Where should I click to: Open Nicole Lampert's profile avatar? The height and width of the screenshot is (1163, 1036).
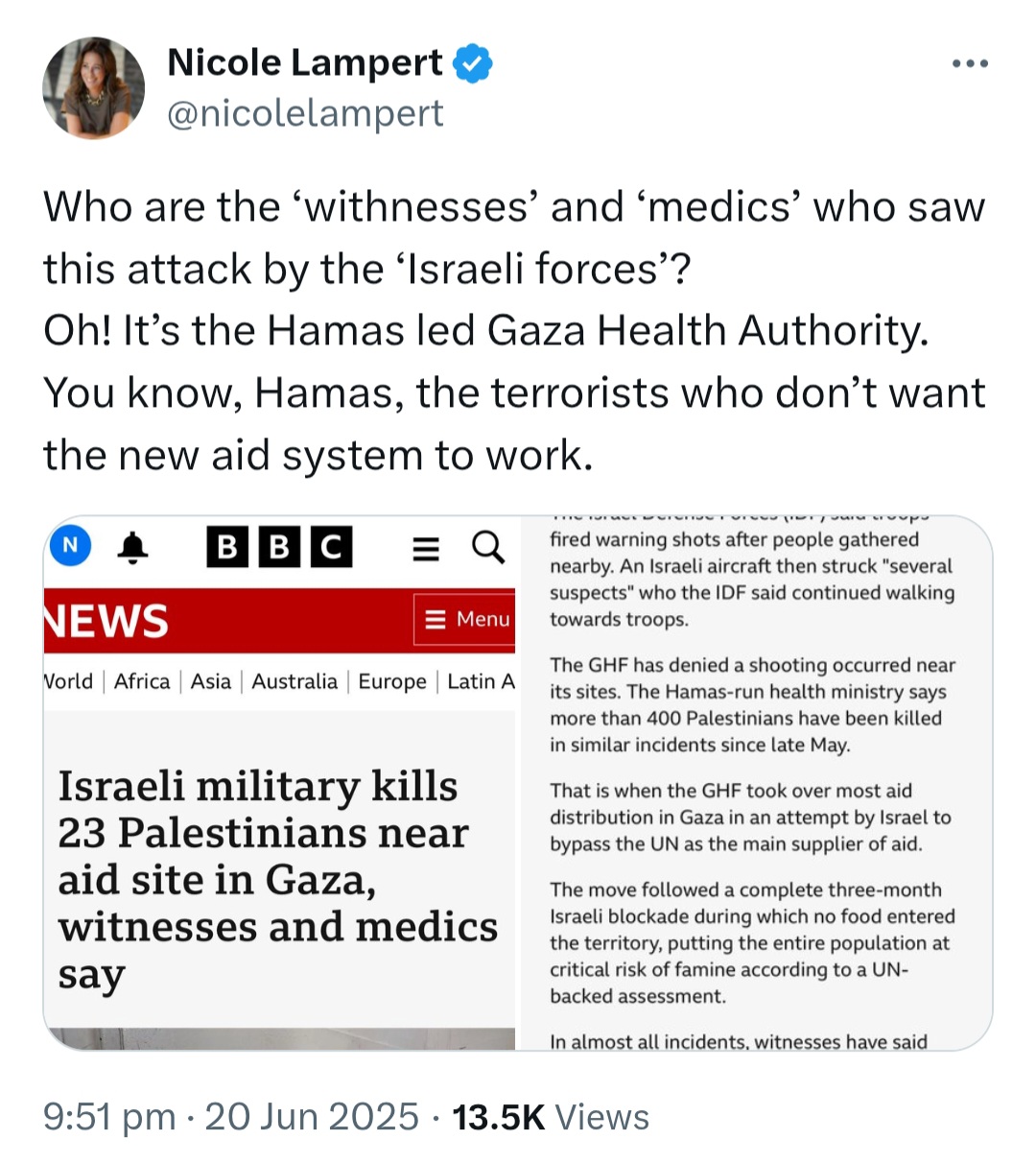(93, 88)
